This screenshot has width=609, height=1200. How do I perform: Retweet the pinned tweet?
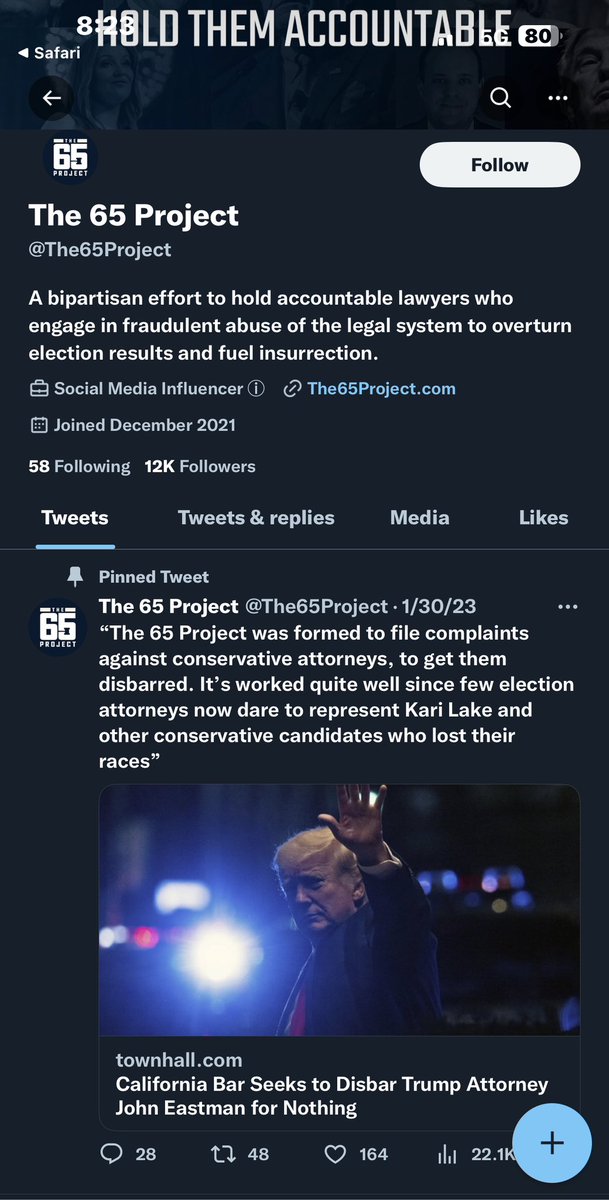224,1154
